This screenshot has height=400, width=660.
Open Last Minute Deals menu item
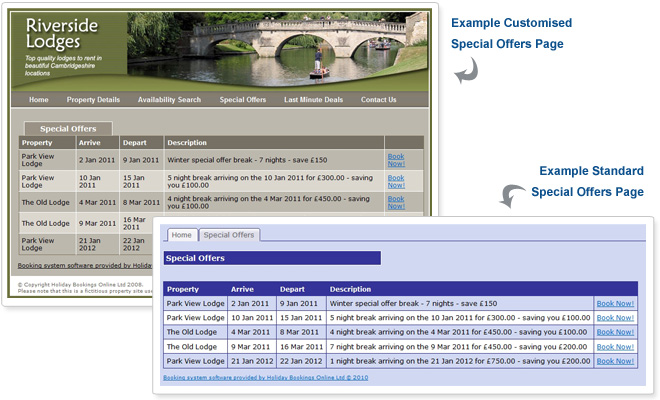click(x=313, y=100)
